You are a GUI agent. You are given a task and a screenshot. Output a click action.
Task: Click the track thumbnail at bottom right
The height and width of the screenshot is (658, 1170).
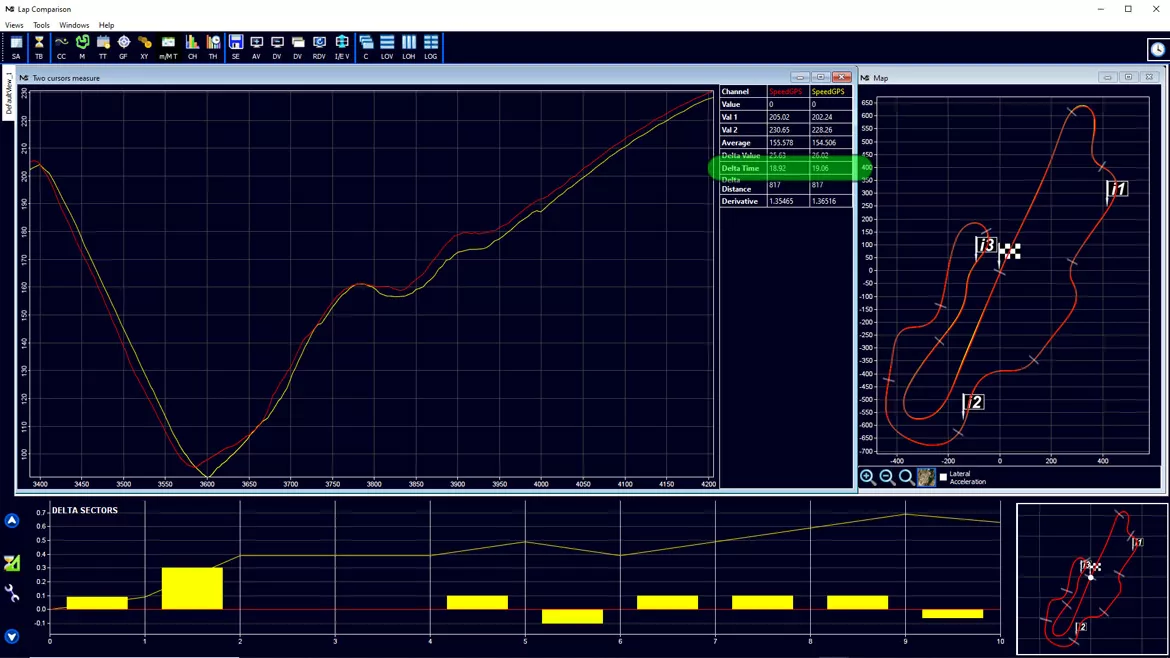[x=1092, y=579]
